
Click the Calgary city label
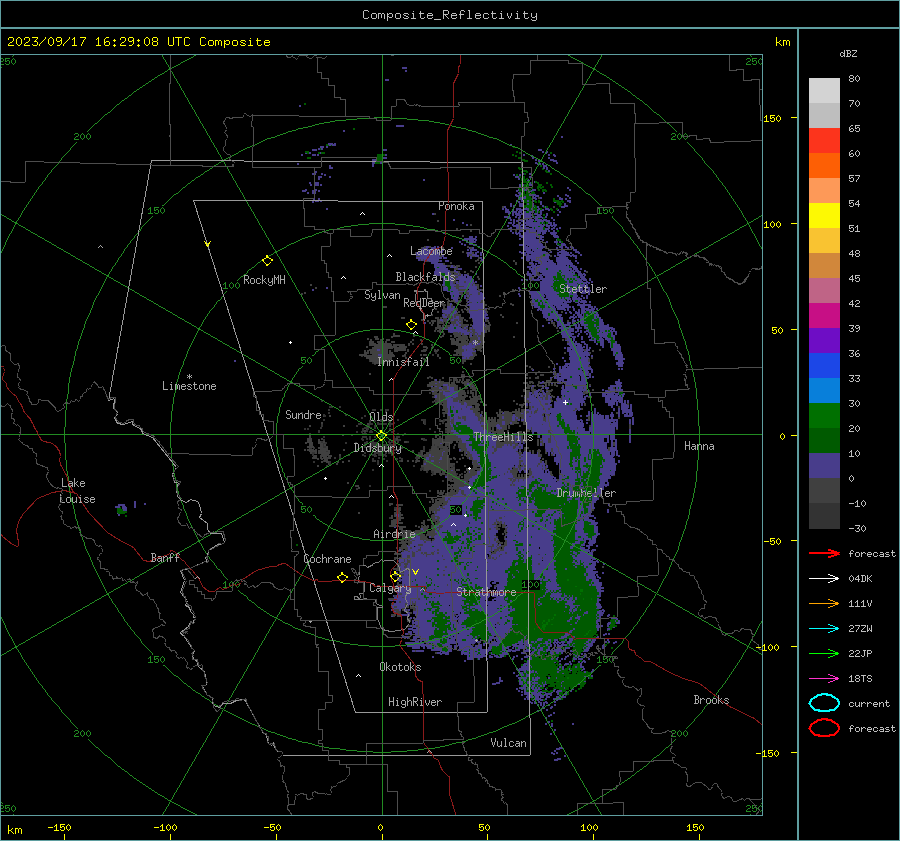click(x=390, y=588)
